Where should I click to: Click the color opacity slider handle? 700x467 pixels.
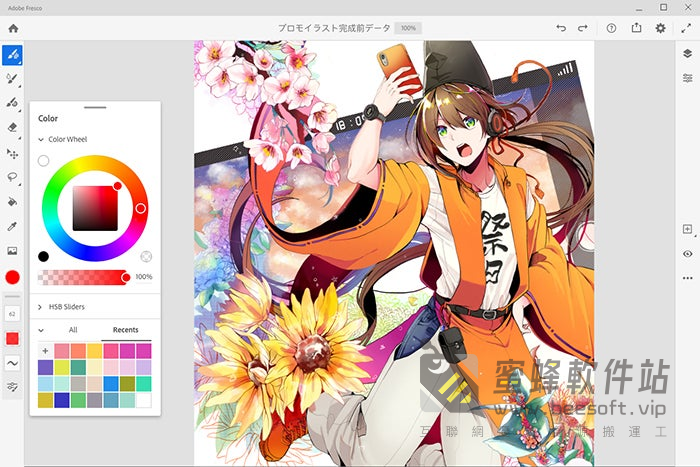(x=126, y=278)
